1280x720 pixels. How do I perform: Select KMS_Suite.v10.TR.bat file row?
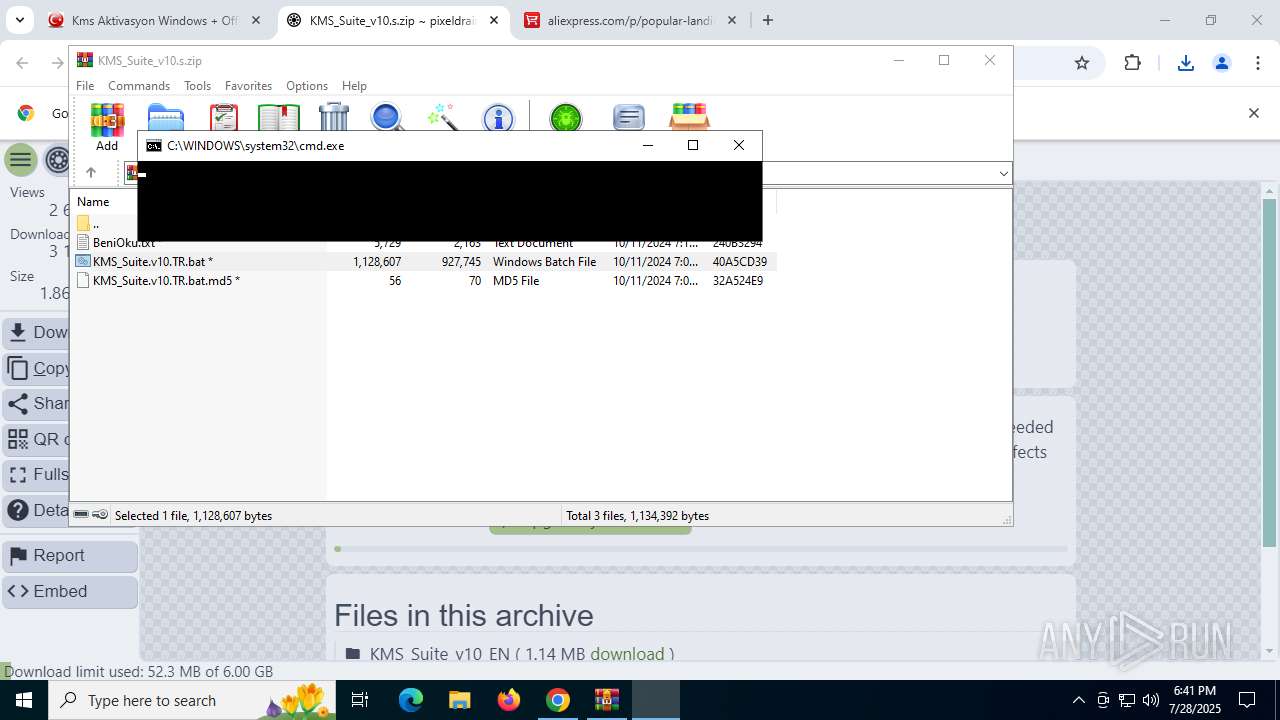click(425, 261)
